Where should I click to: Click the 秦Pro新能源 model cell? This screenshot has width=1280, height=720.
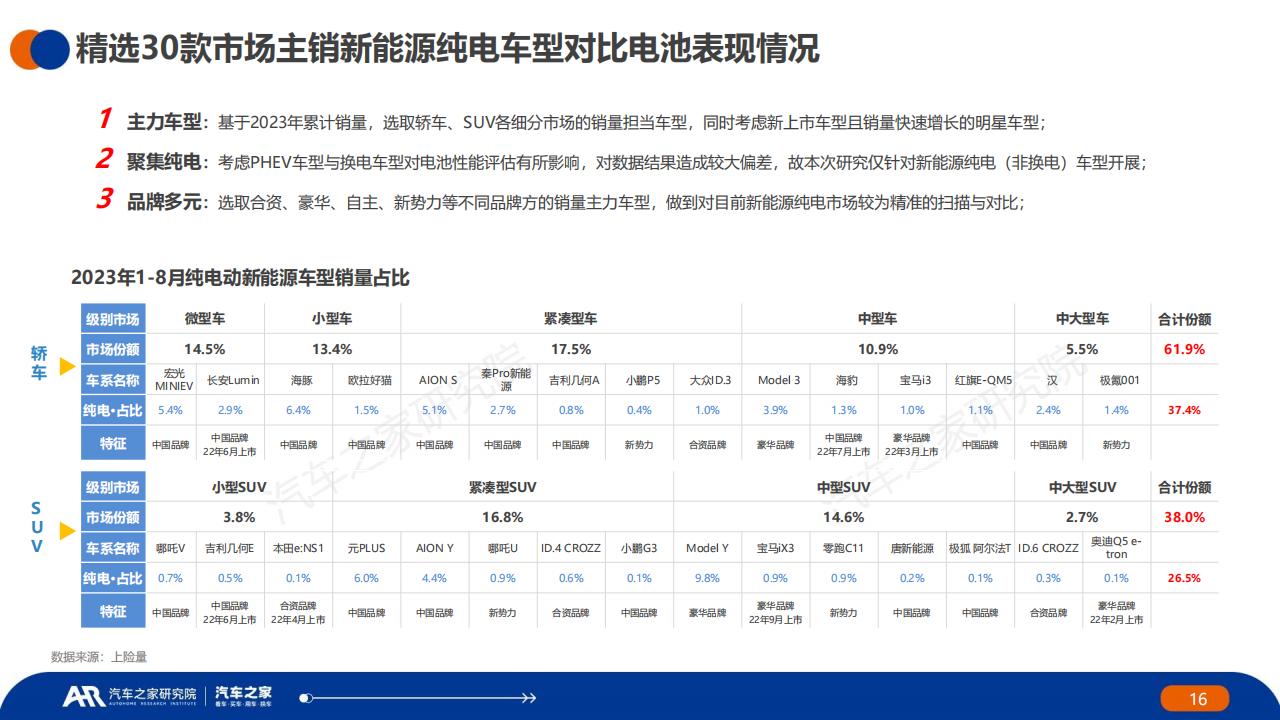(x=505, y=380)
